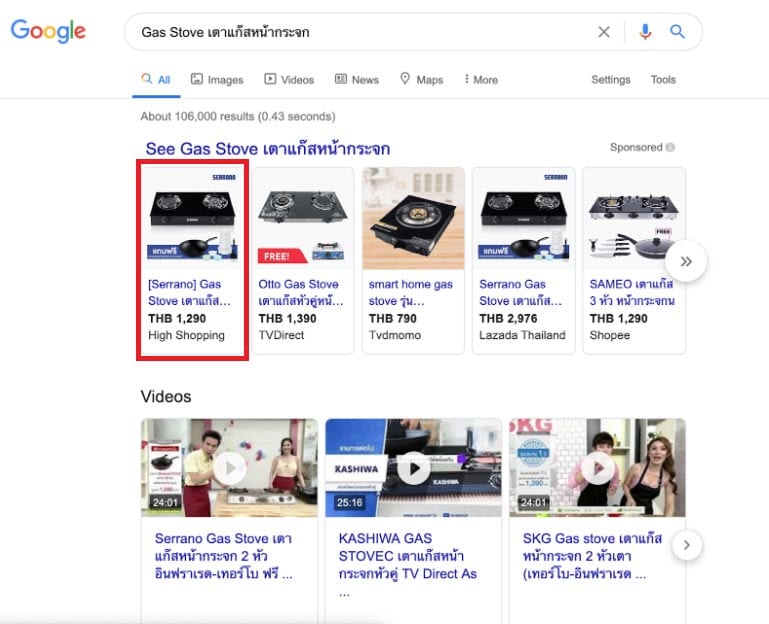Open search Tools
The width and height of the screenshot is (769, 624).
663,79
